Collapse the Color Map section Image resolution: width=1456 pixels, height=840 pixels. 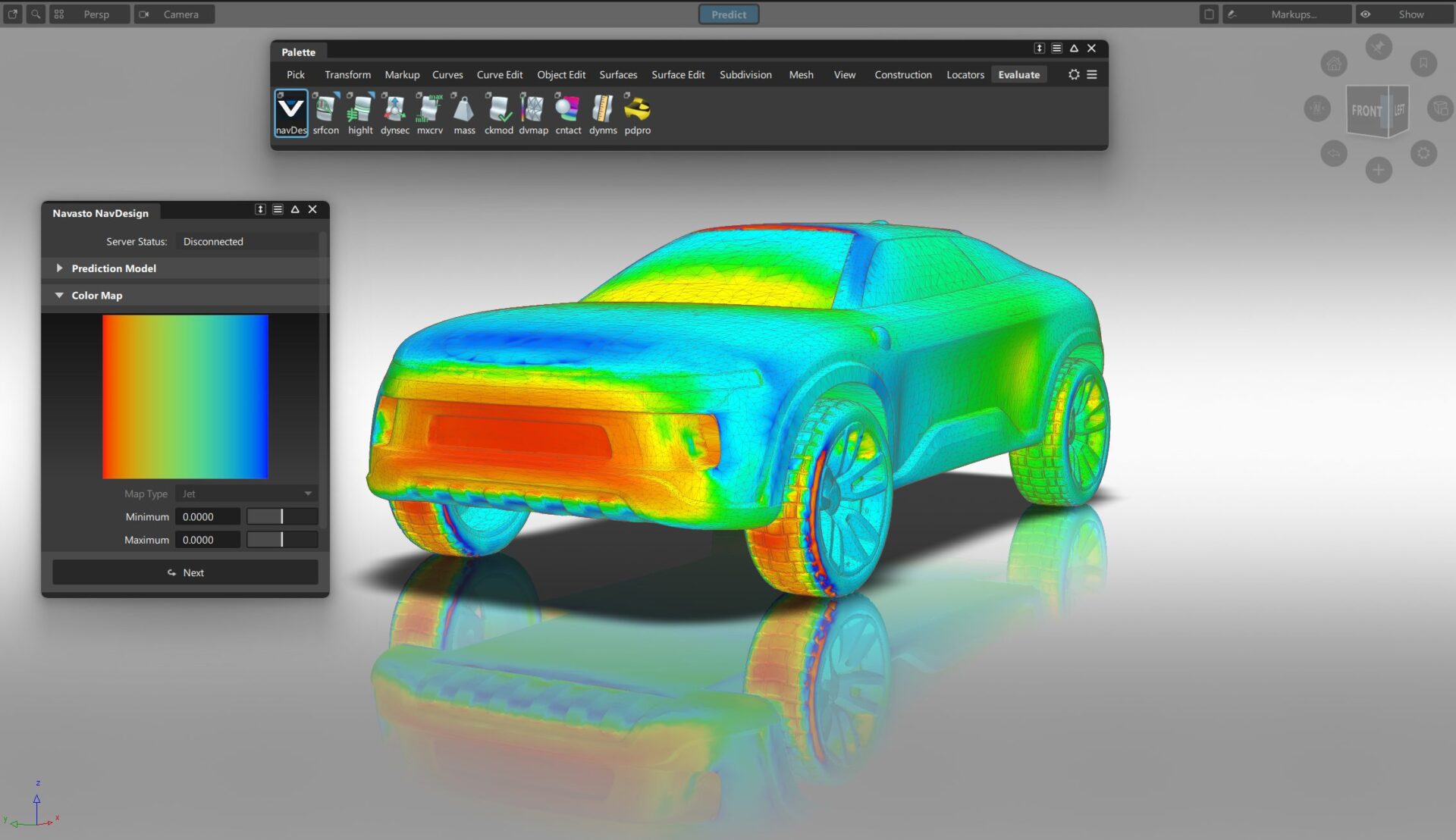[59, 295]
